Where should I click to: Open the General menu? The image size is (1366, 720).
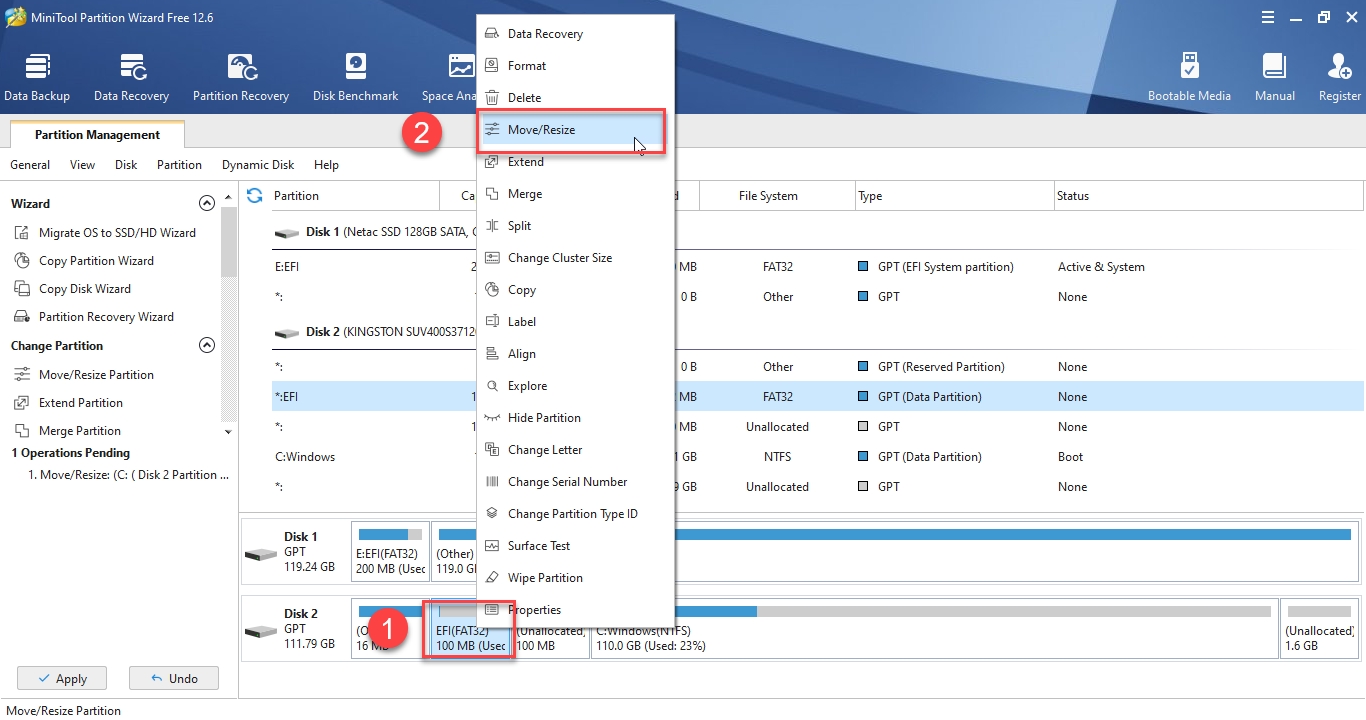[30, 165]
